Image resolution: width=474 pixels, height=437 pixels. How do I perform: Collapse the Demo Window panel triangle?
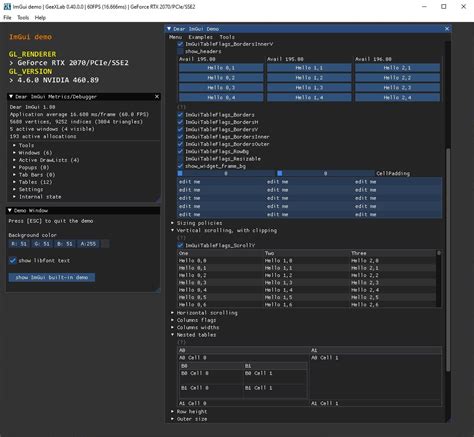10,211
